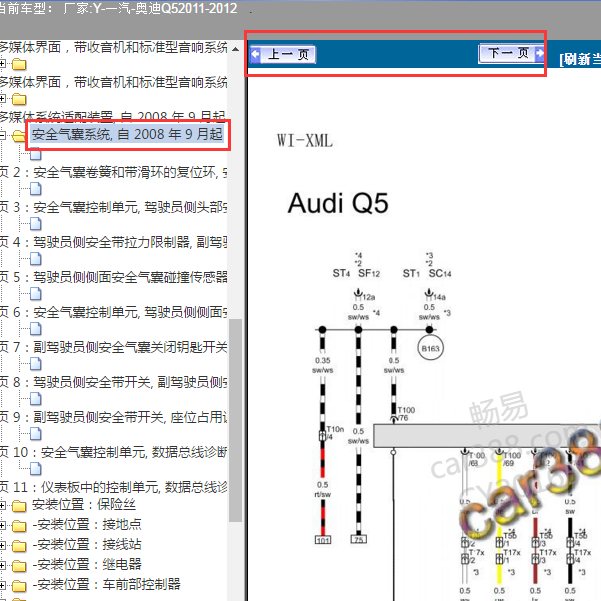Click the B163 connection circle in diagram
The image size is (601, 601).
pyautogui.click(x=430, y=348)
